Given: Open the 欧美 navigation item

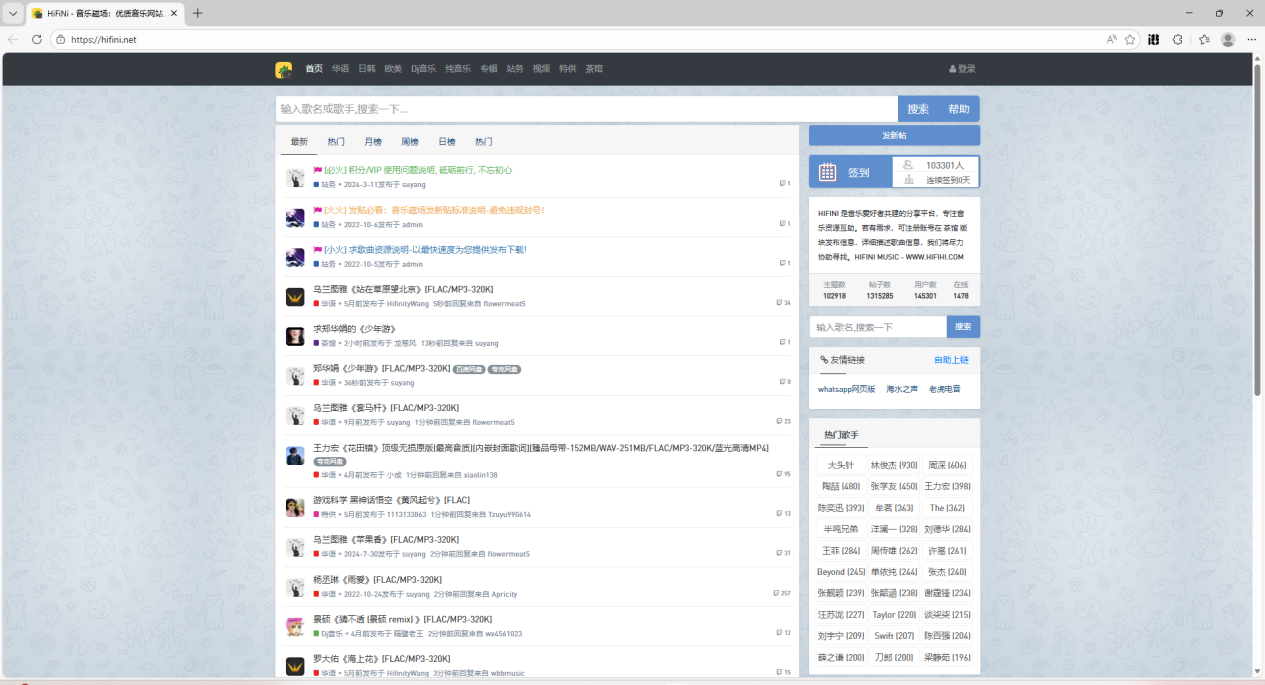Looking at the screenshot, I should [393, 69].
